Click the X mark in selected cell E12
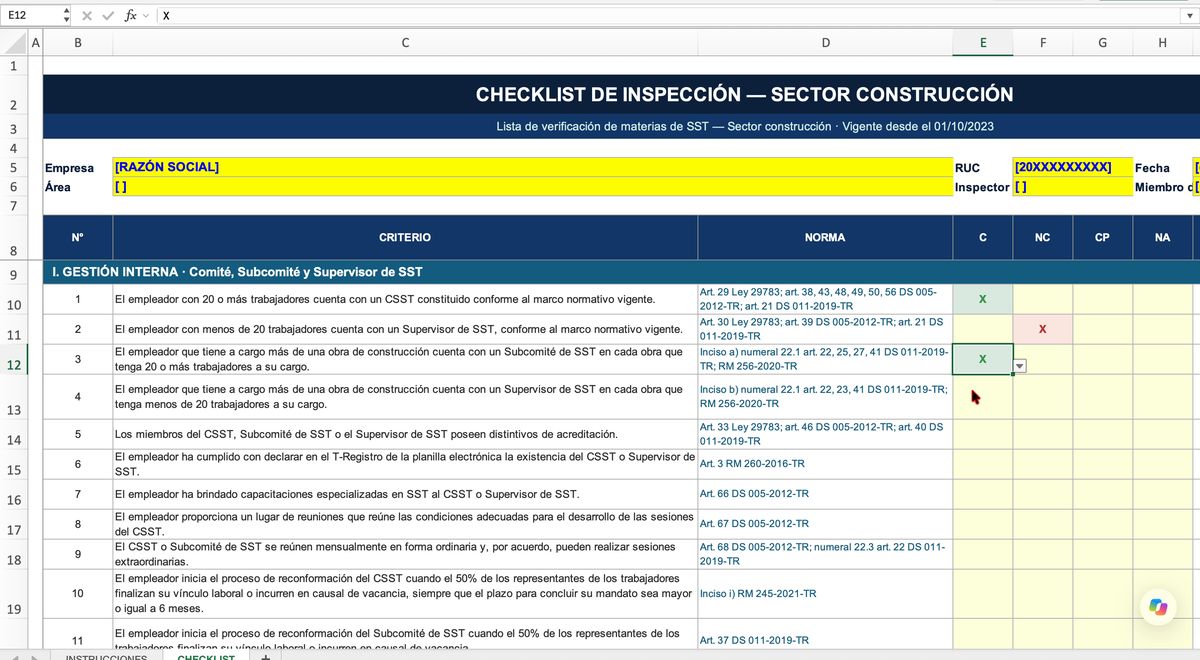This screenshot has width=1200, height=660. 983,359
